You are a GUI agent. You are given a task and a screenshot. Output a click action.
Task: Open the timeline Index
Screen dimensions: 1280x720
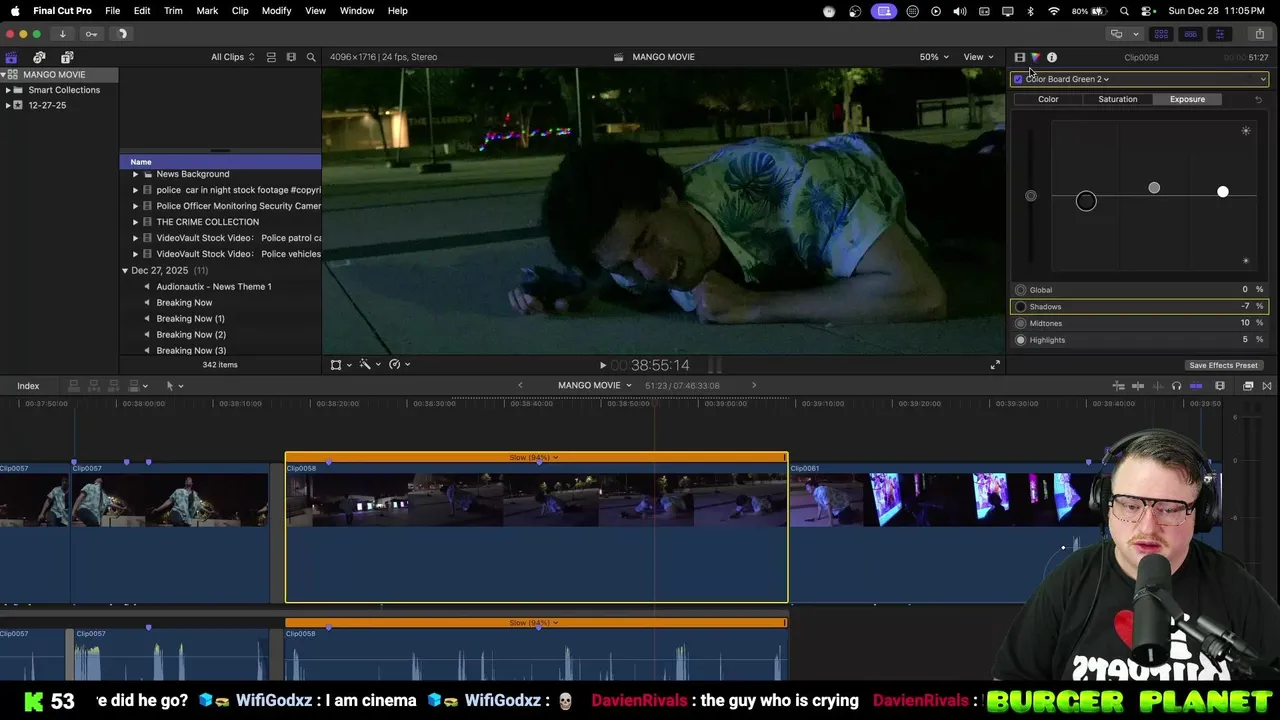click(x=28, y=386)
